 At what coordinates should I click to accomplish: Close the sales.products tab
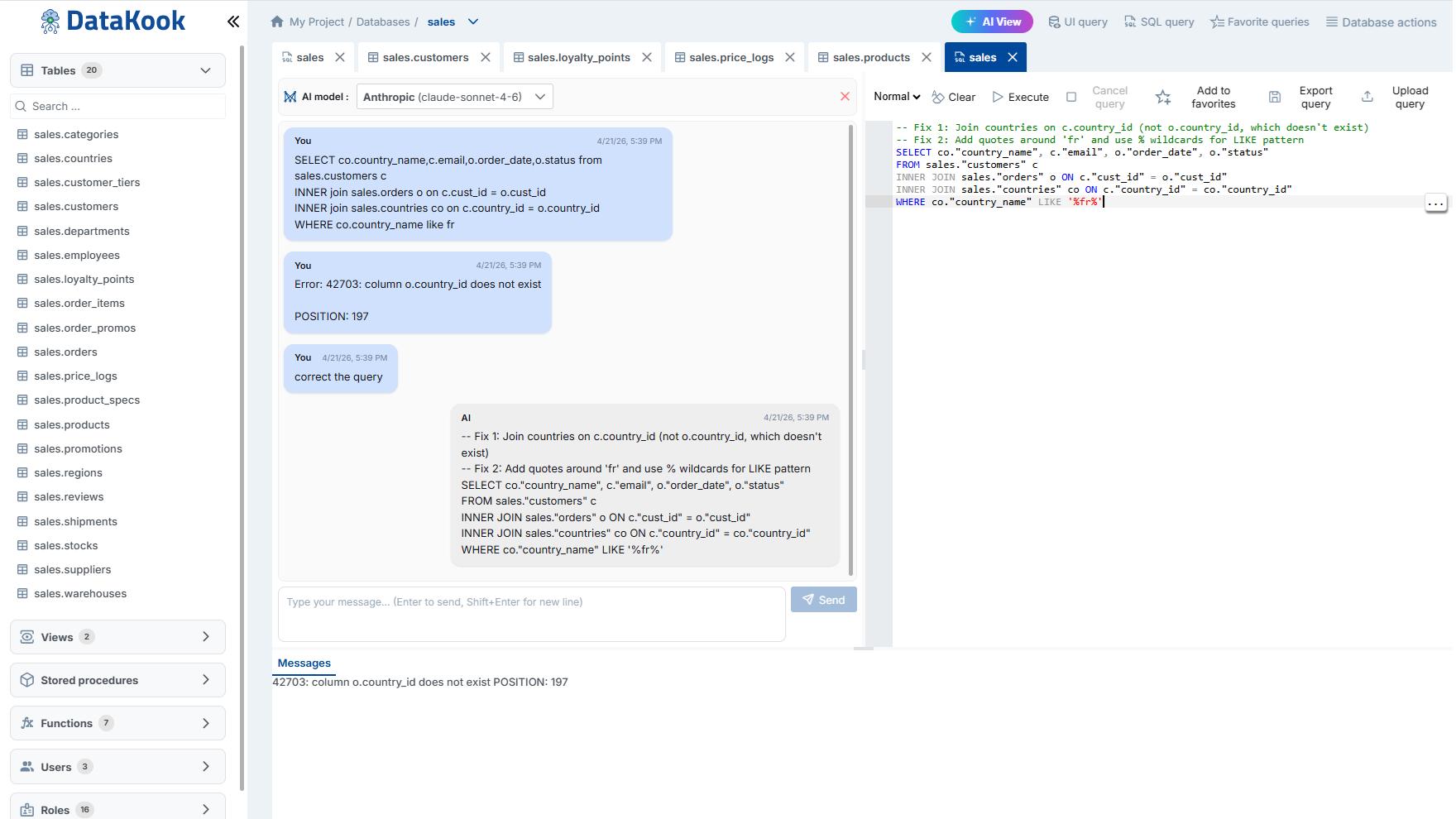(927, 57)
